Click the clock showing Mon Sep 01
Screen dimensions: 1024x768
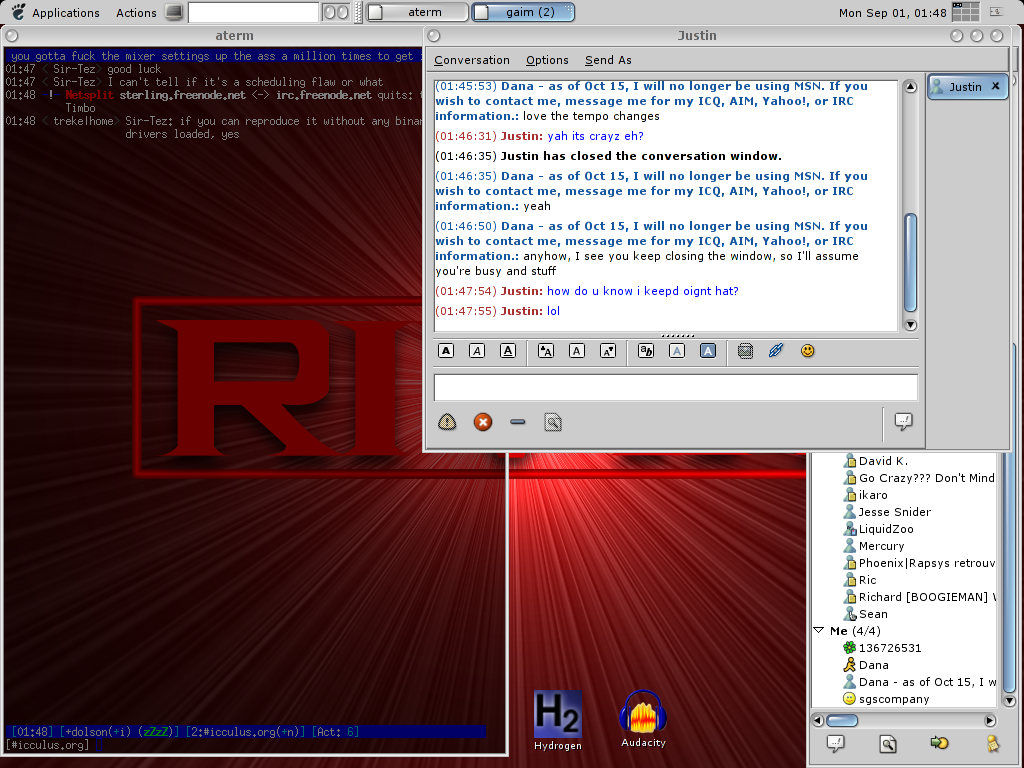pos(892,12)
